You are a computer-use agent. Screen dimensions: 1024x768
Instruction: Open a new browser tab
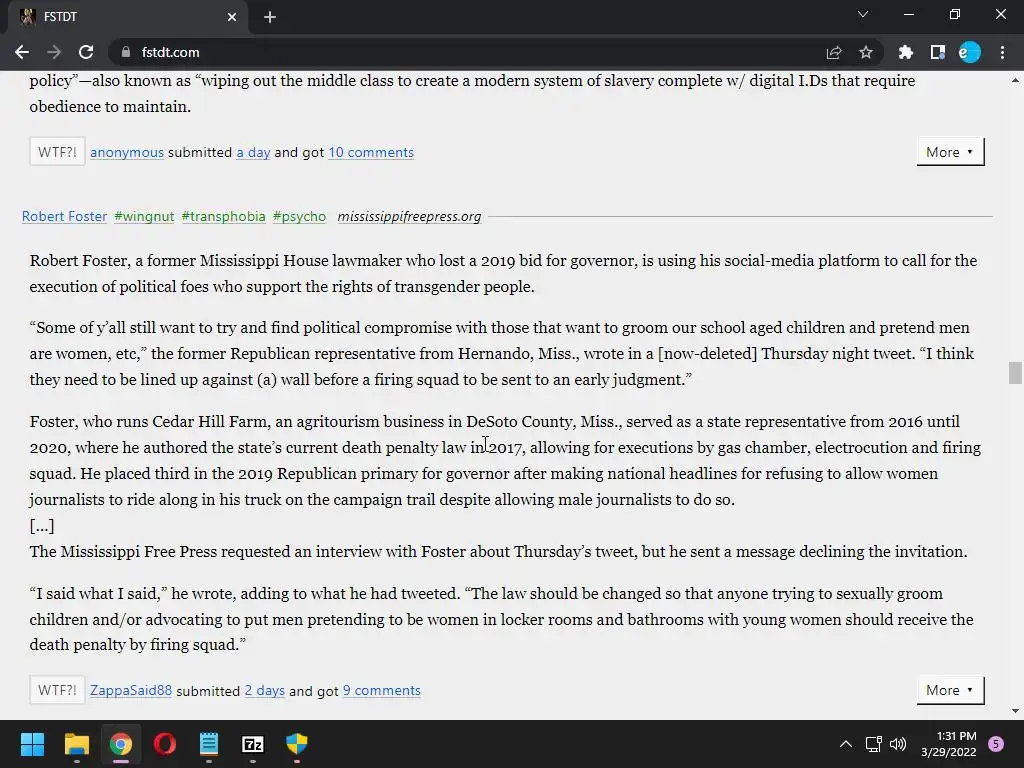tap(270, 17)
